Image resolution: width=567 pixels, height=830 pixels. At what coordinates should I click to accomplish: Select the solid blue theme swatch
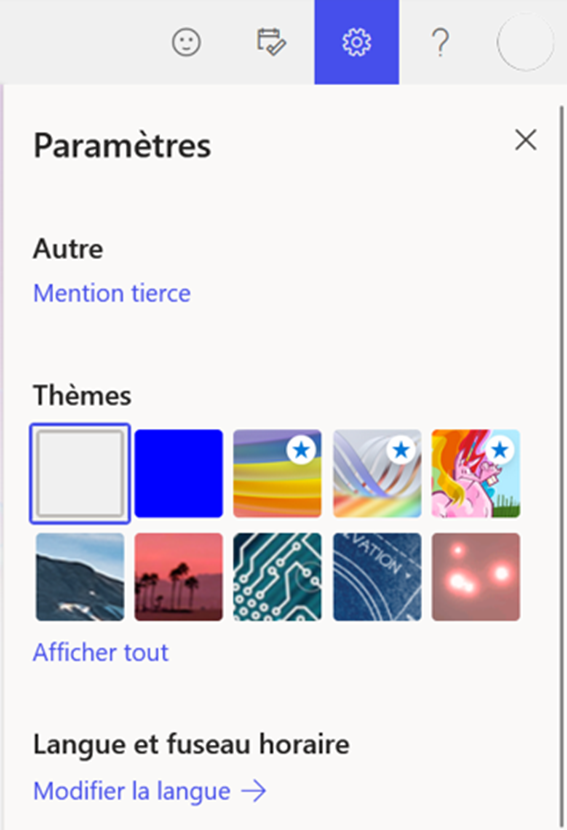pos(179,473)
